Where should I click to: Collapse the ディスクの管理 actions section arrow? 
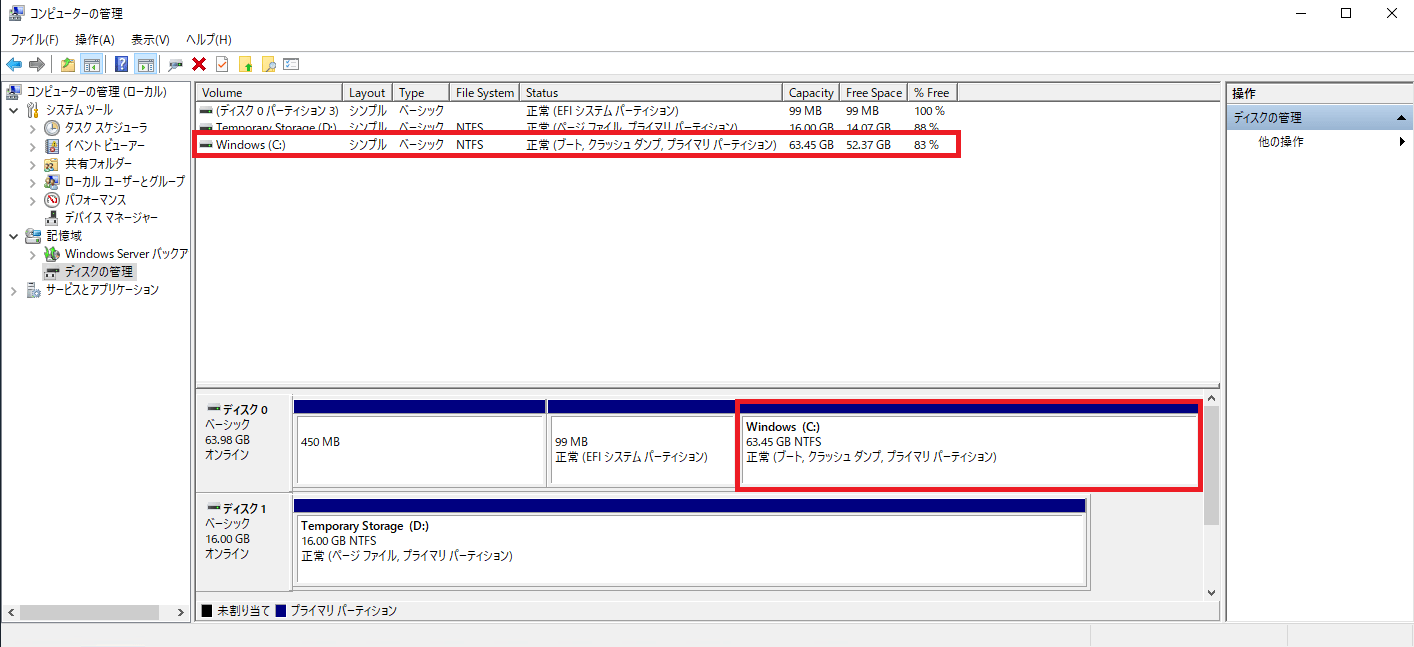[1403, 118]
